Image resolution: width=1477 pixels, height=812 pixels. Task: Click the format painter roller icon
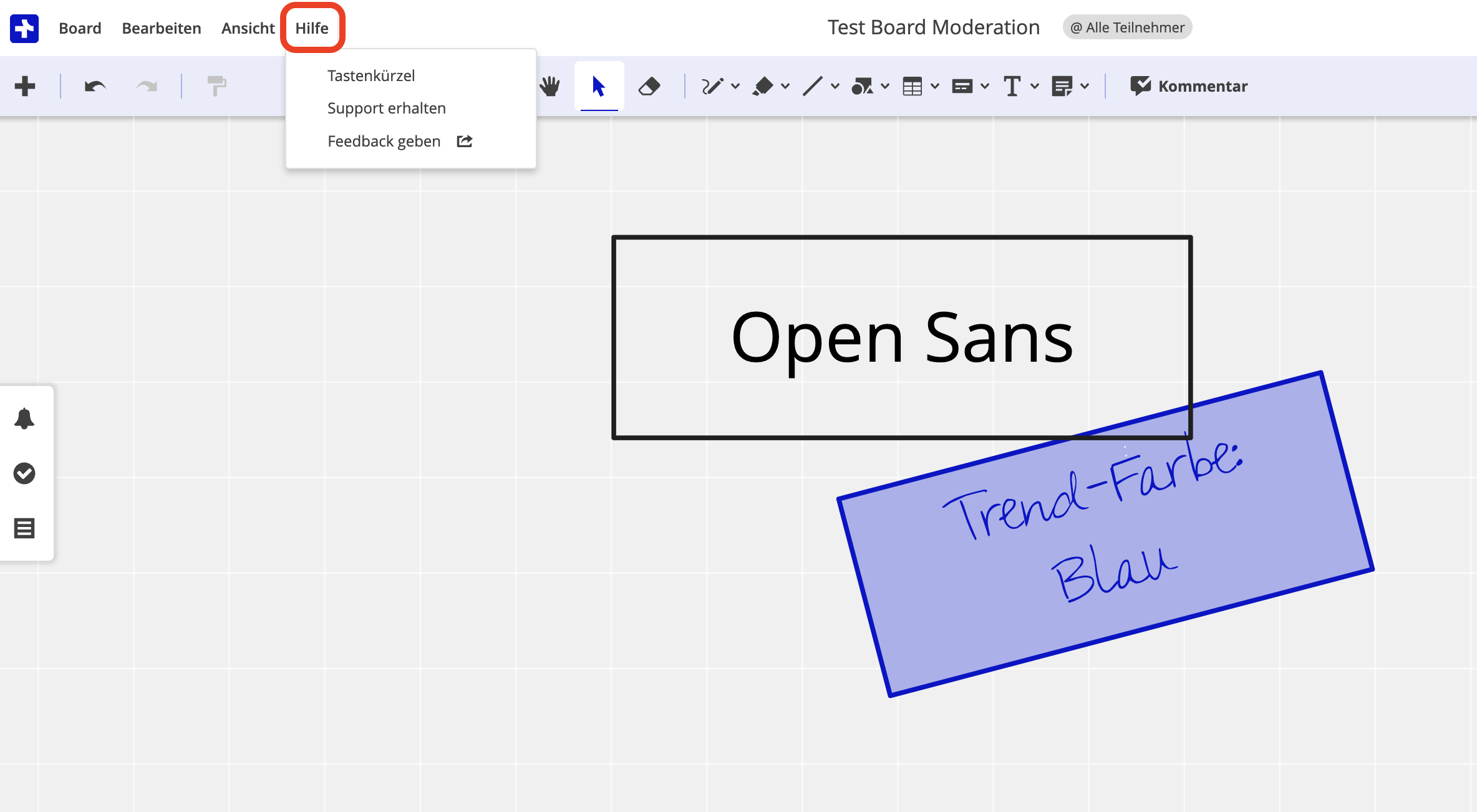tap(216, 86)
